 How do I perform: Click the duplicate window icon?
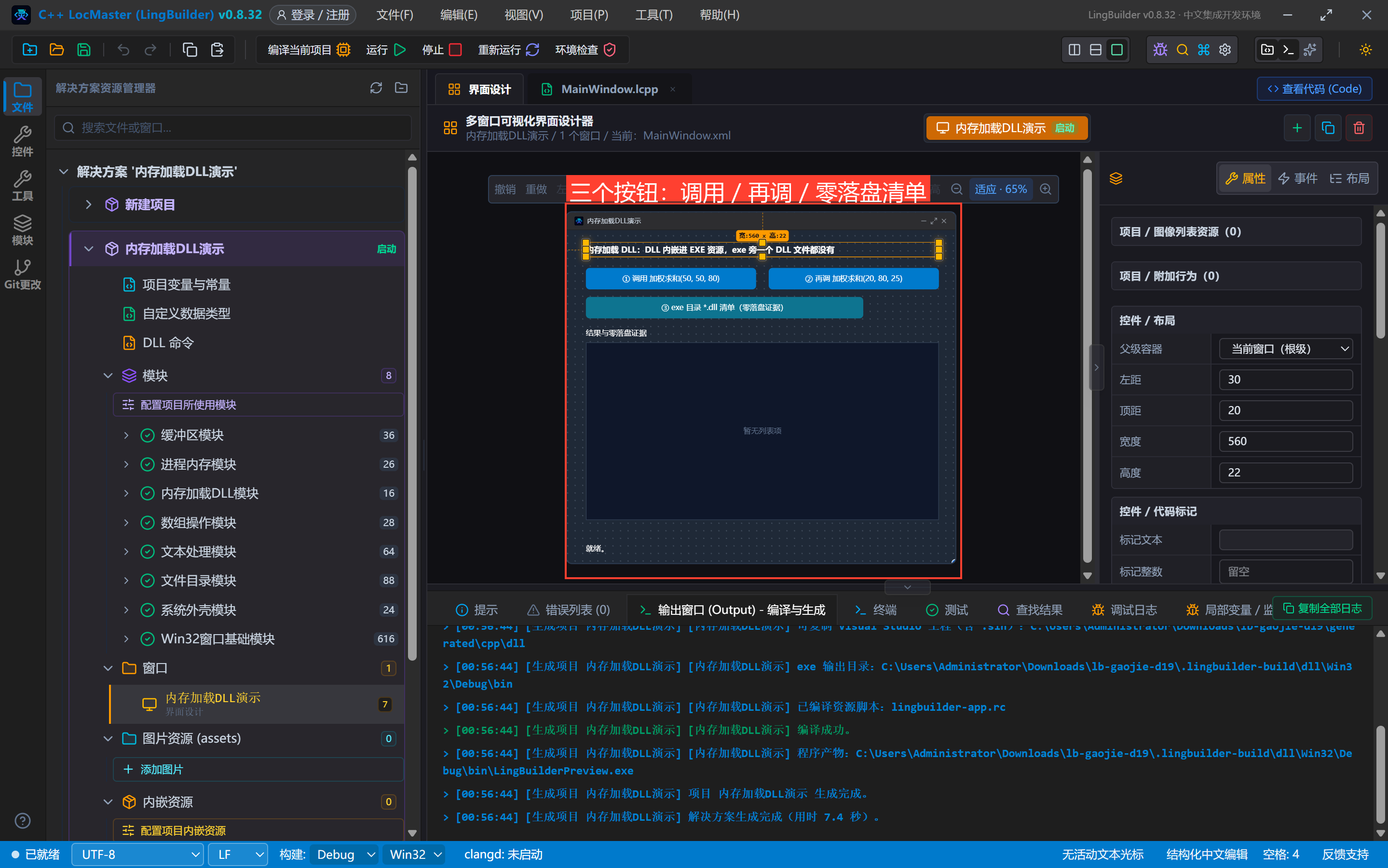click(1328, 127)
